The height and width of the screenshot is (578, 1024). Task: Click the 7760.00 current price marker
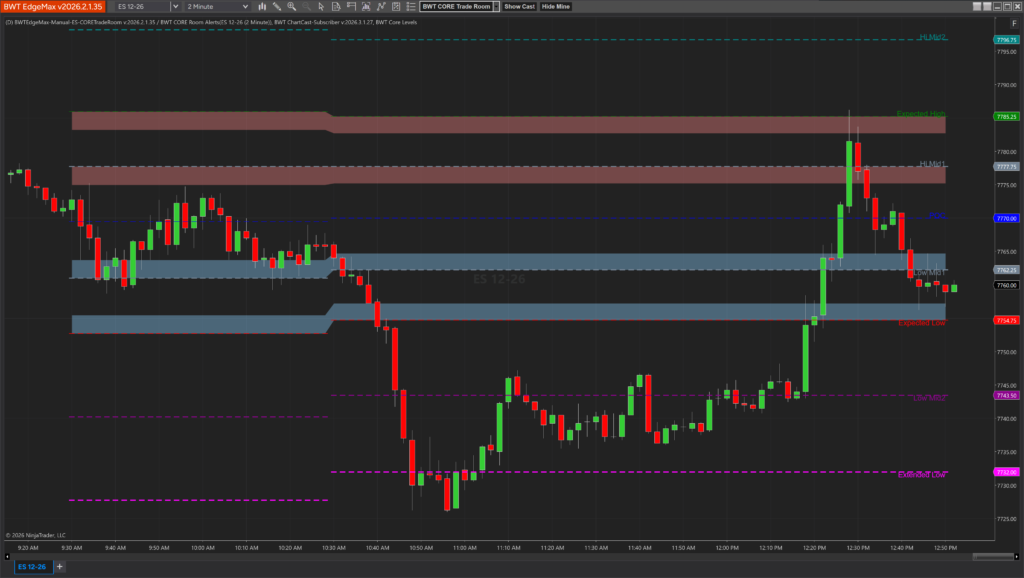pyautogui.click(x=1006, y=285)
